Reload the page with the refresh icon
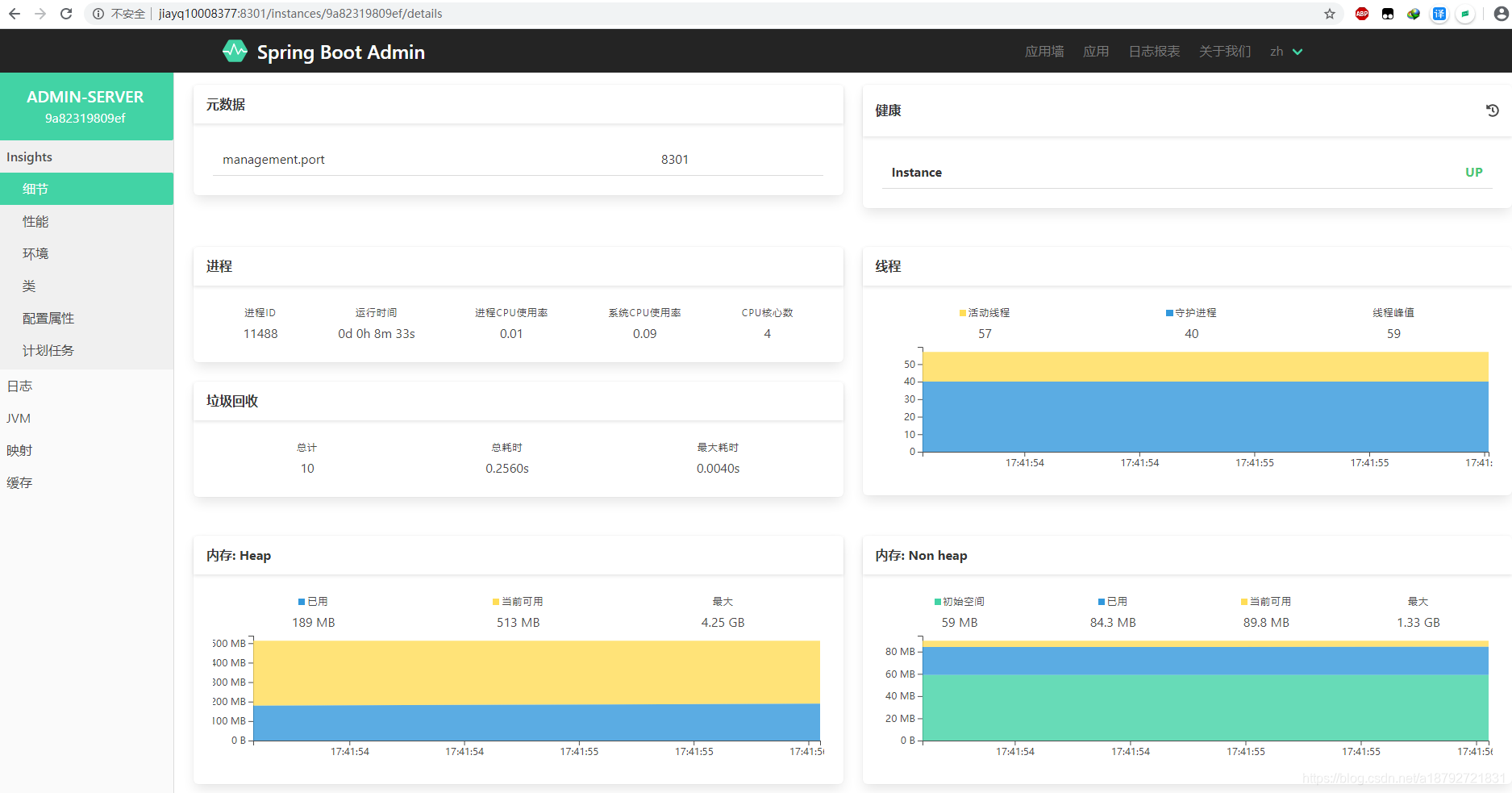 coord(66,14)
